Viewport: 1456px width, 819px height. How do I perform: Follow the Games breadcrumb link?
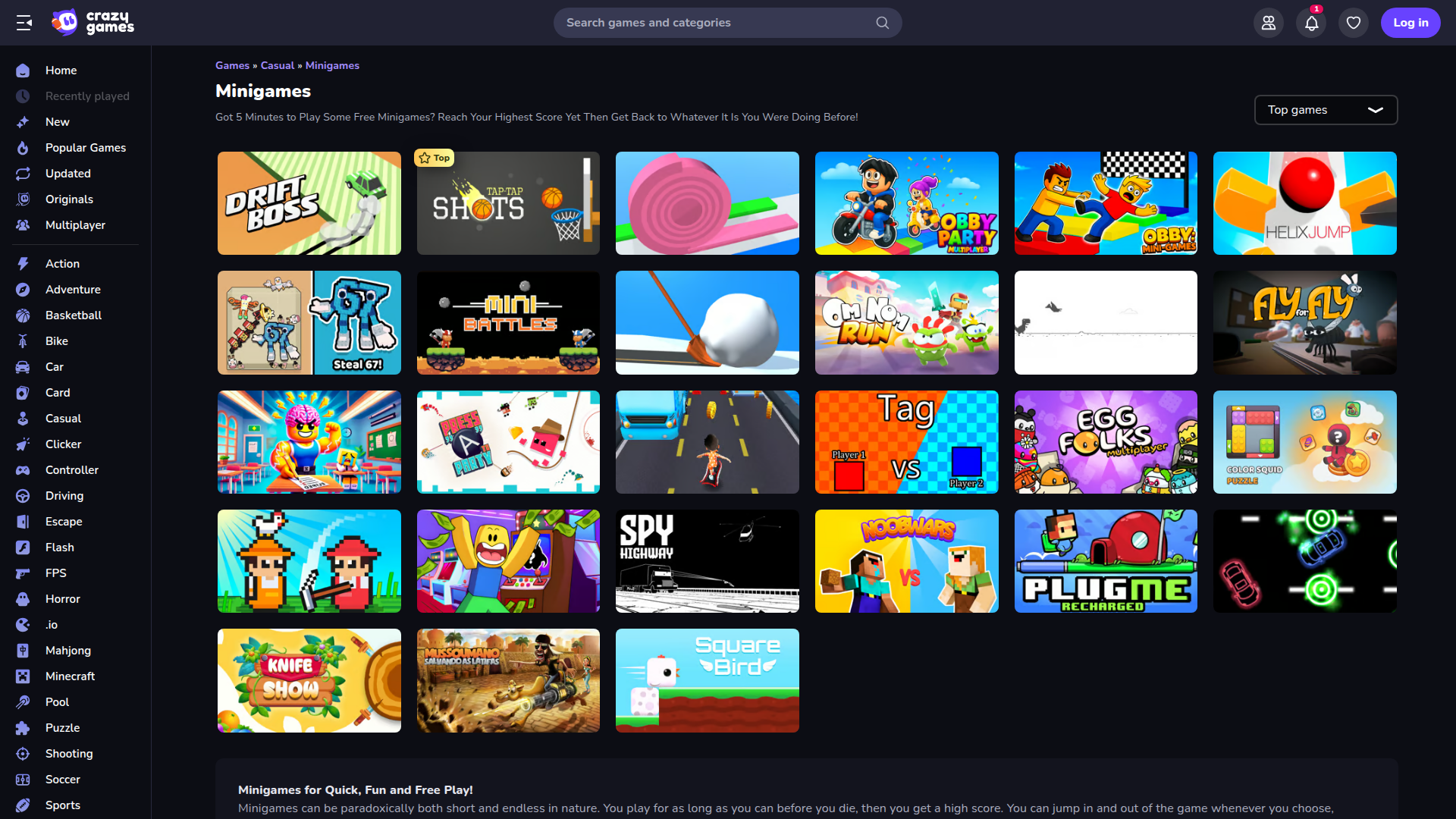(232, 66)
